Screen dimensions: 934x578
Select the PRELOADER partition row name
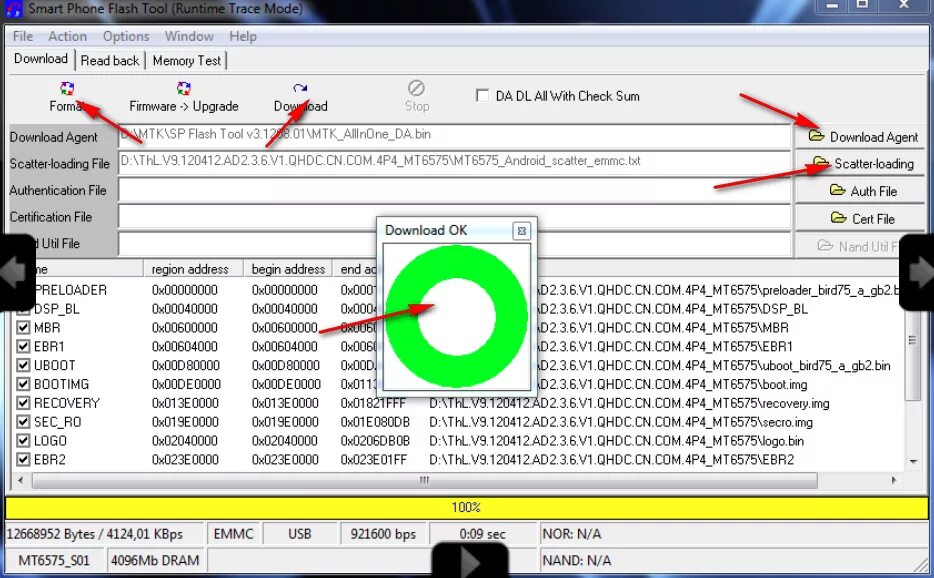click(x=70, y=290)
